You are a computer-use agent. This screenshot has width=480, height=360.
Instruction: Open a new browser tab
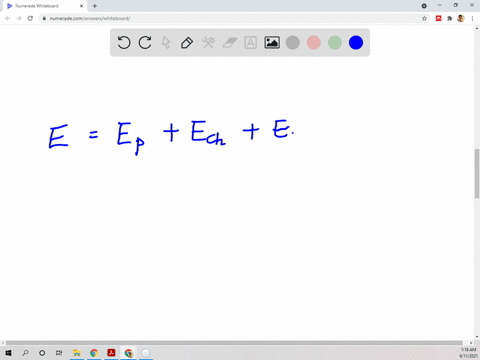click(x=95, y=6)
